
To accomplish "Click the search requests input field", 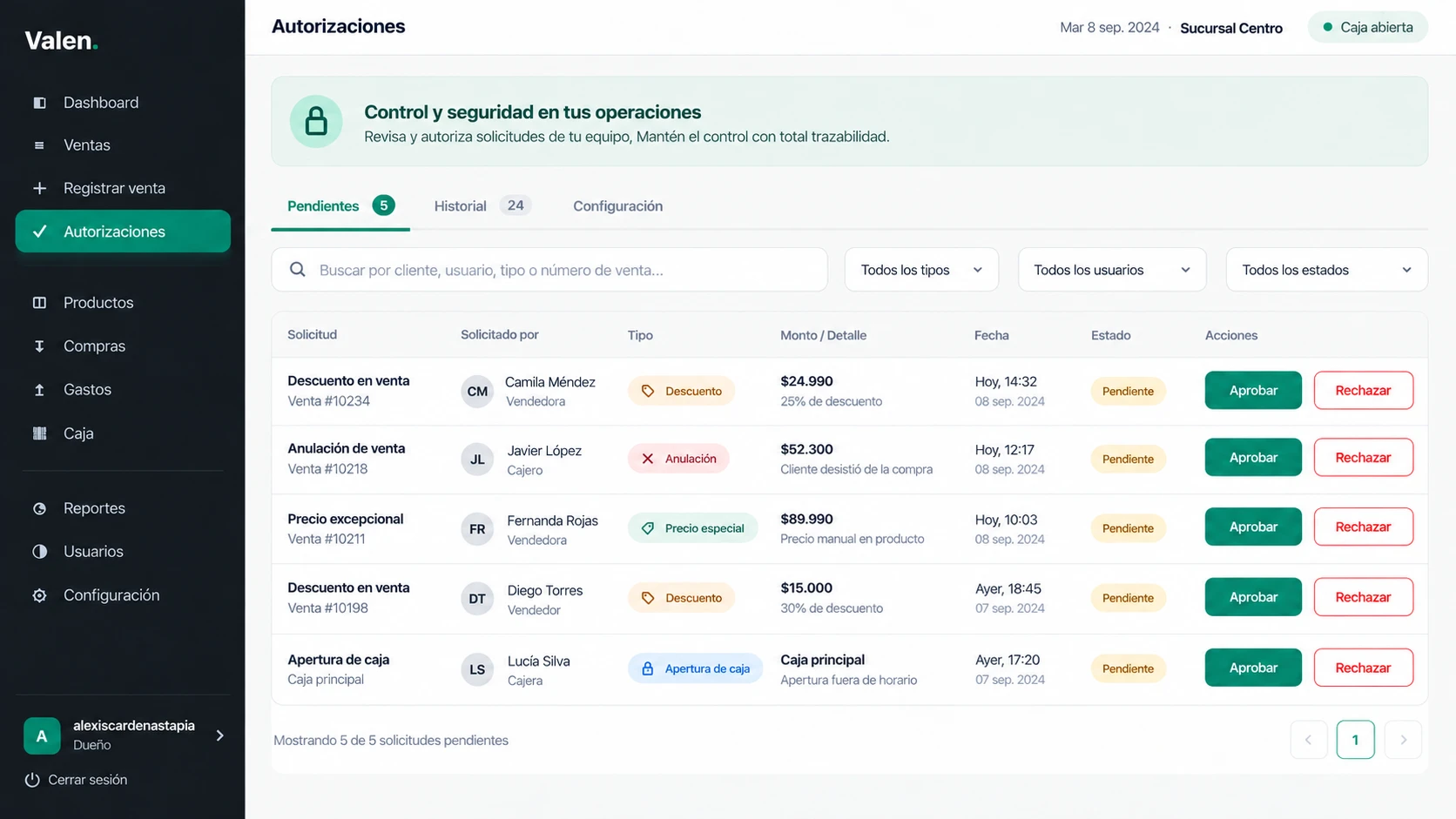I will [549, 270].
